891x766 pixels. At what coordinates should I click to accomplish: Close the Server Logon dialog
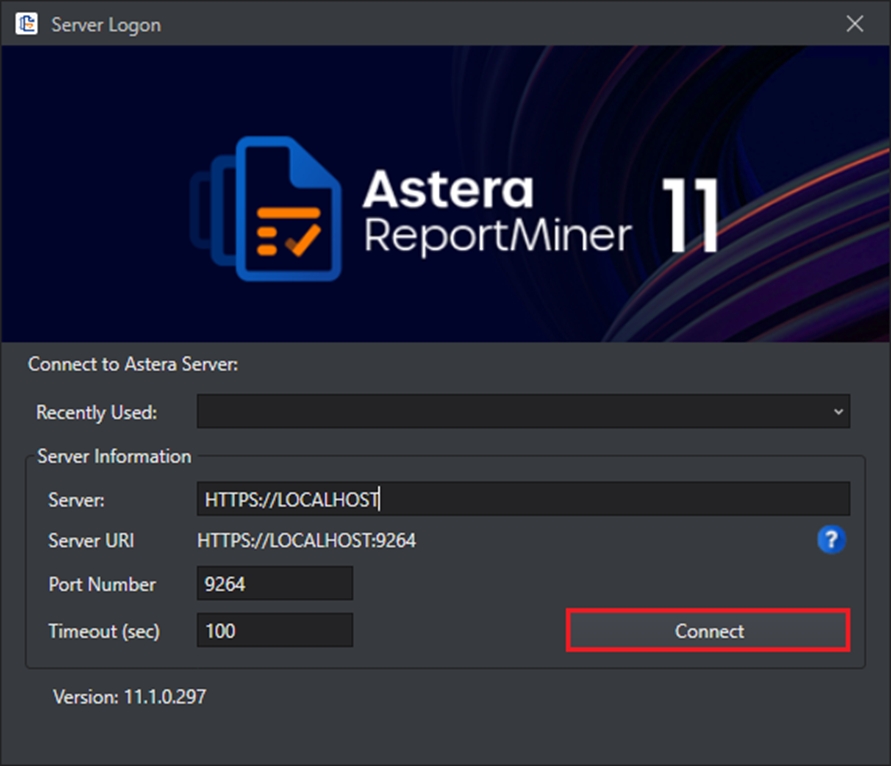[855, 24]
